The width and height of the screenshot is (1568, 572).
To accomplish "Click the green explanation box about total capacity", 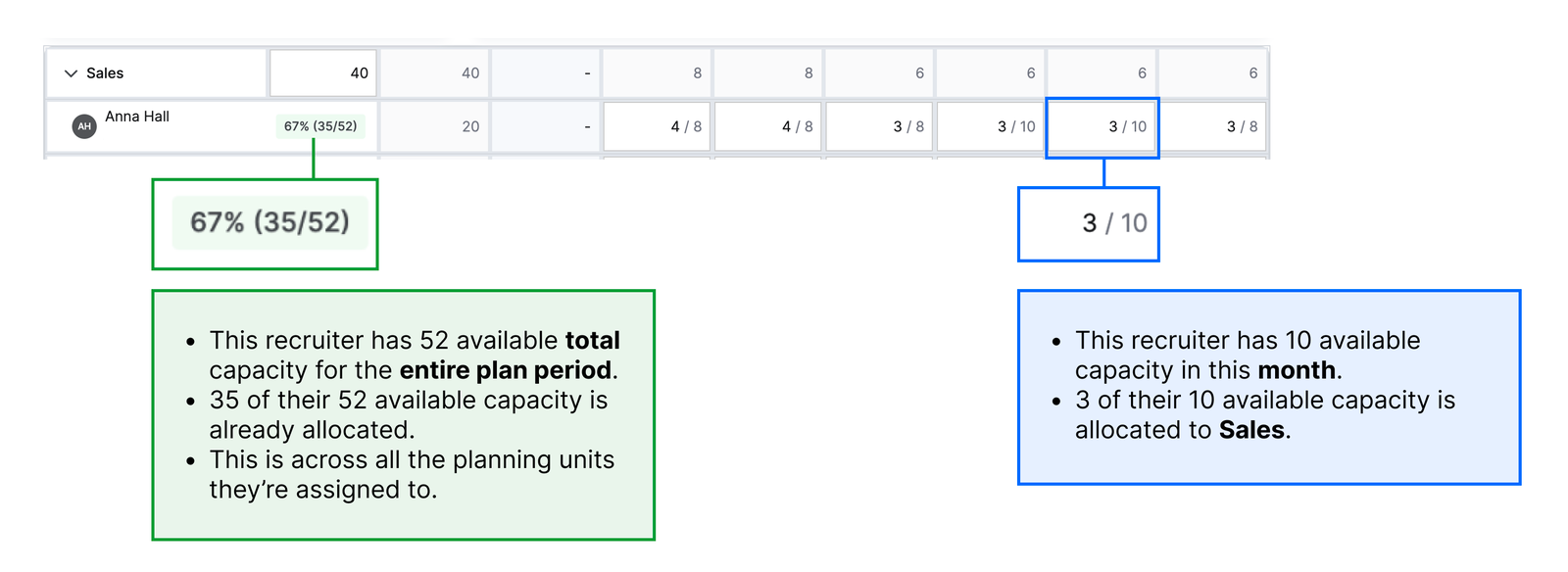I will click(x=404, y=415).
